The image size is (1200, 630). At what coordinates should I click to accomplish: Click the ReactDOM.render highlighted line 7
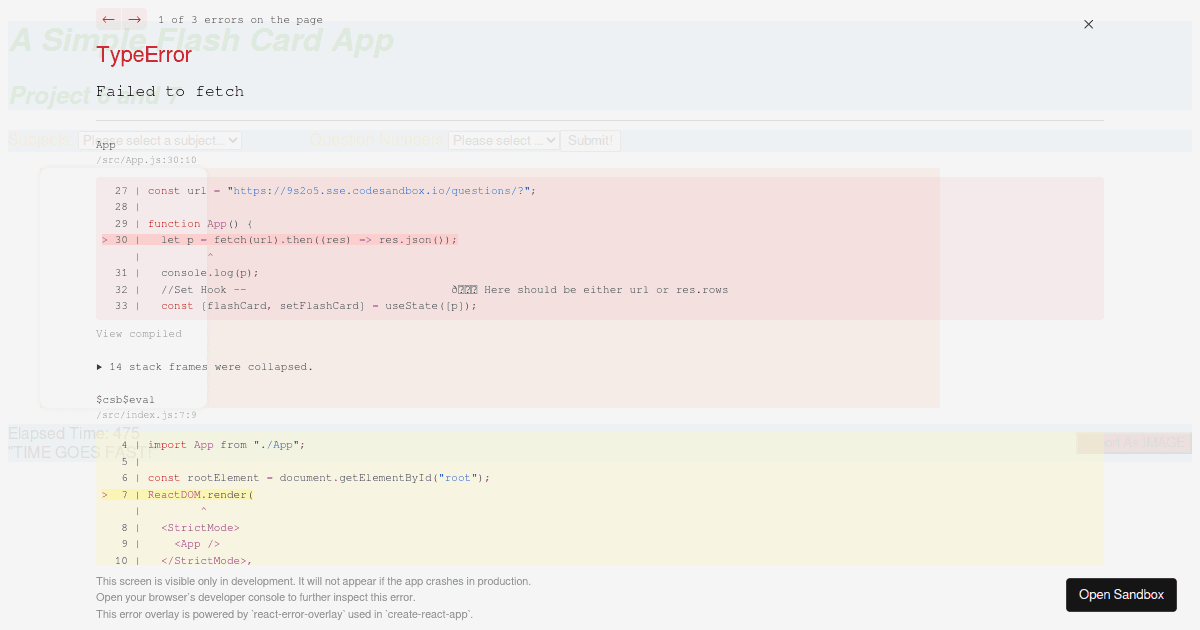pos(200,494)
